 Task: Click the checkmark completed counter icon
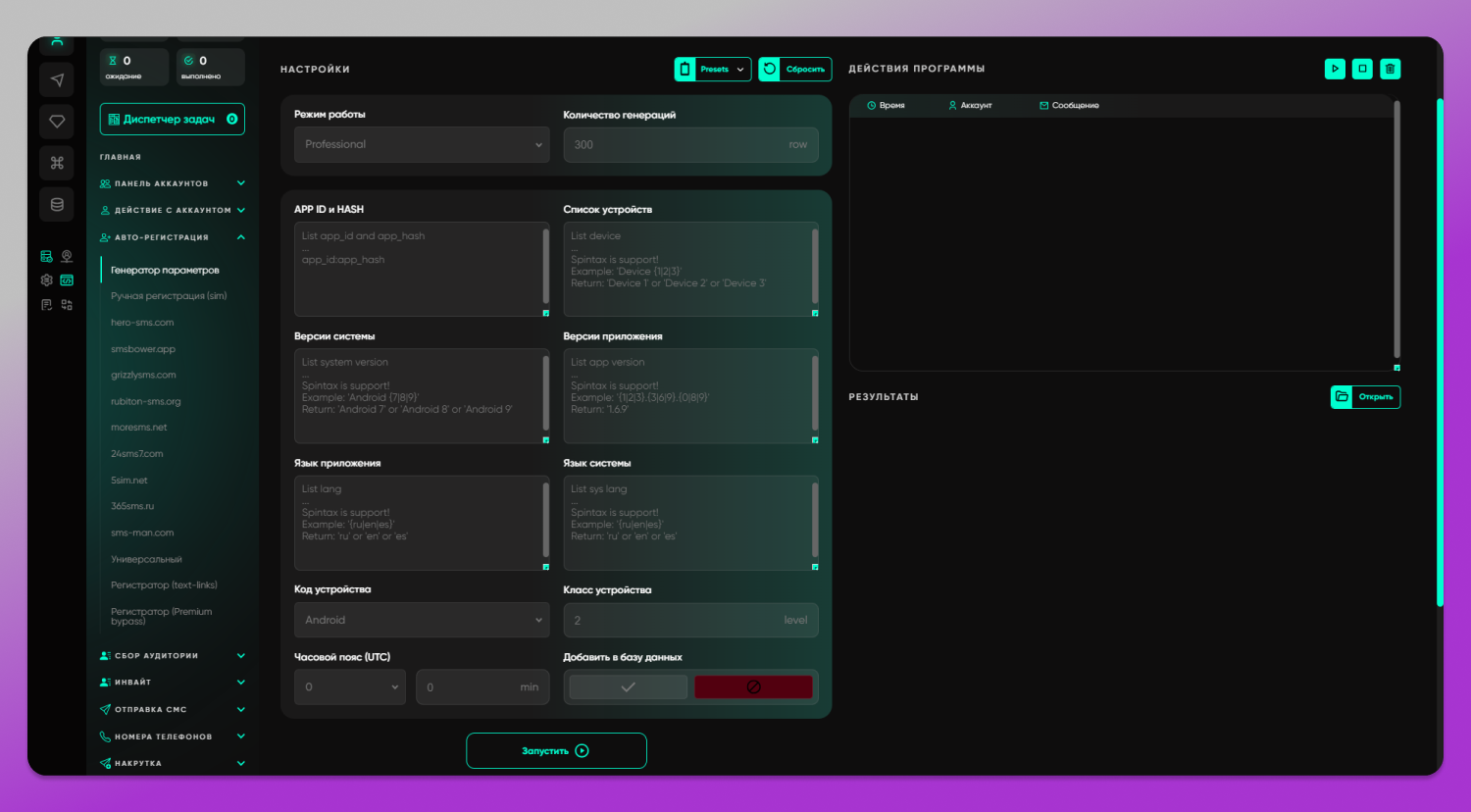188,61
